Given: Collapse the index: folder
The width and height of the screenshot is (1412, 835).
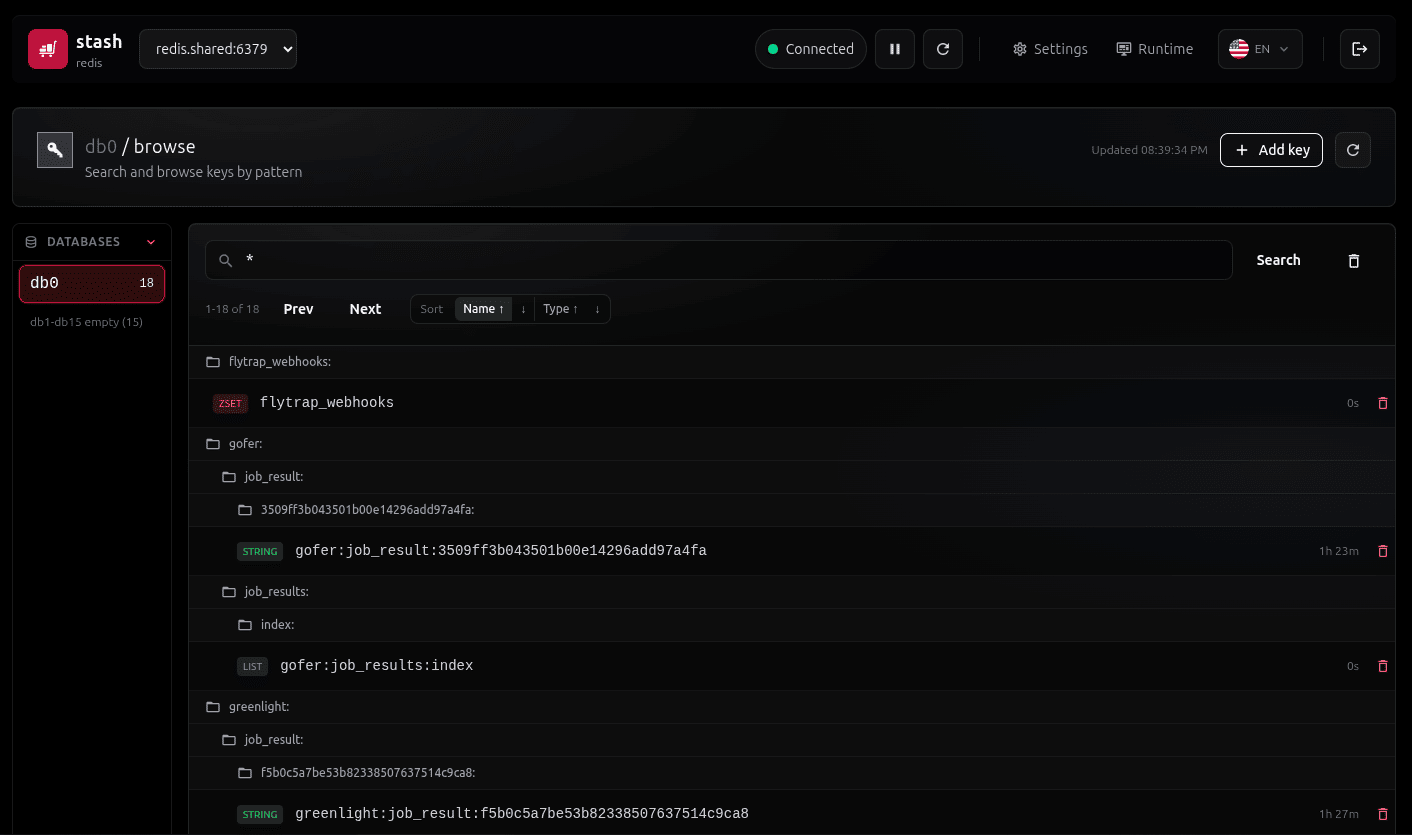Looking at the screenshot, I should point(791,625).
